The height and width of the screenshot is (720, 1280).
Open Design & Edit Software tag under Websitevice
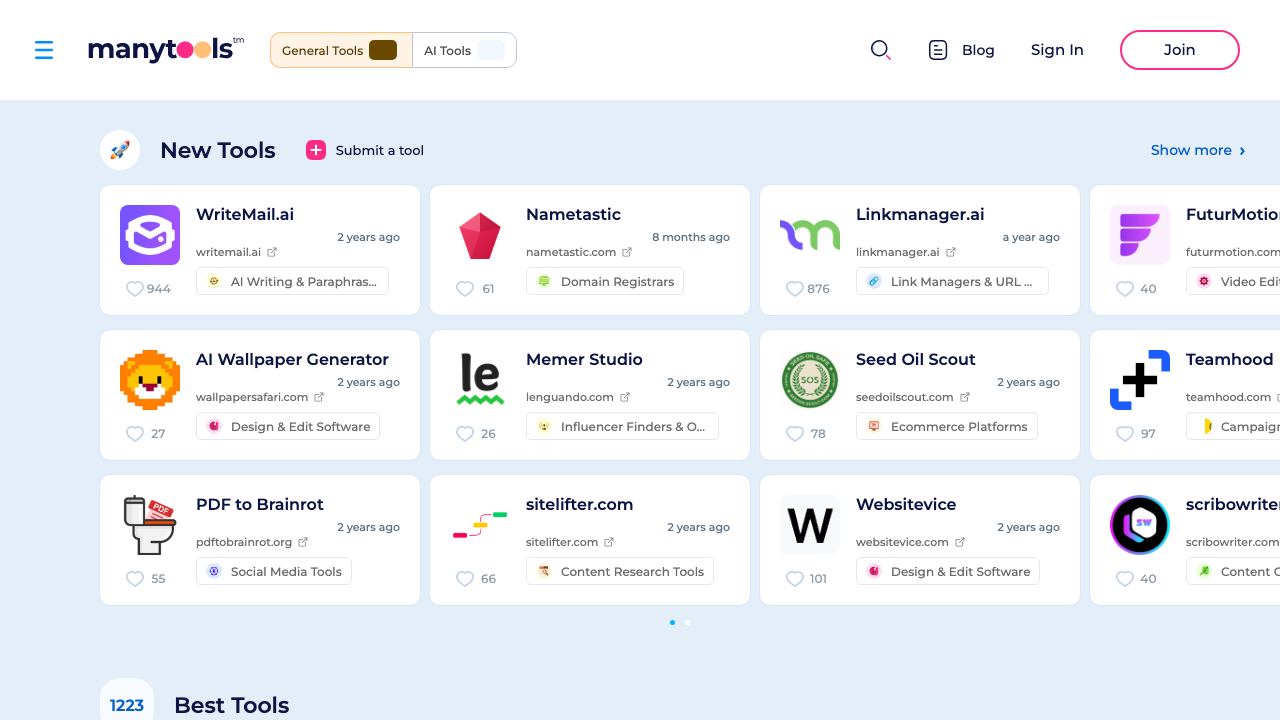[x=948, y=571]
